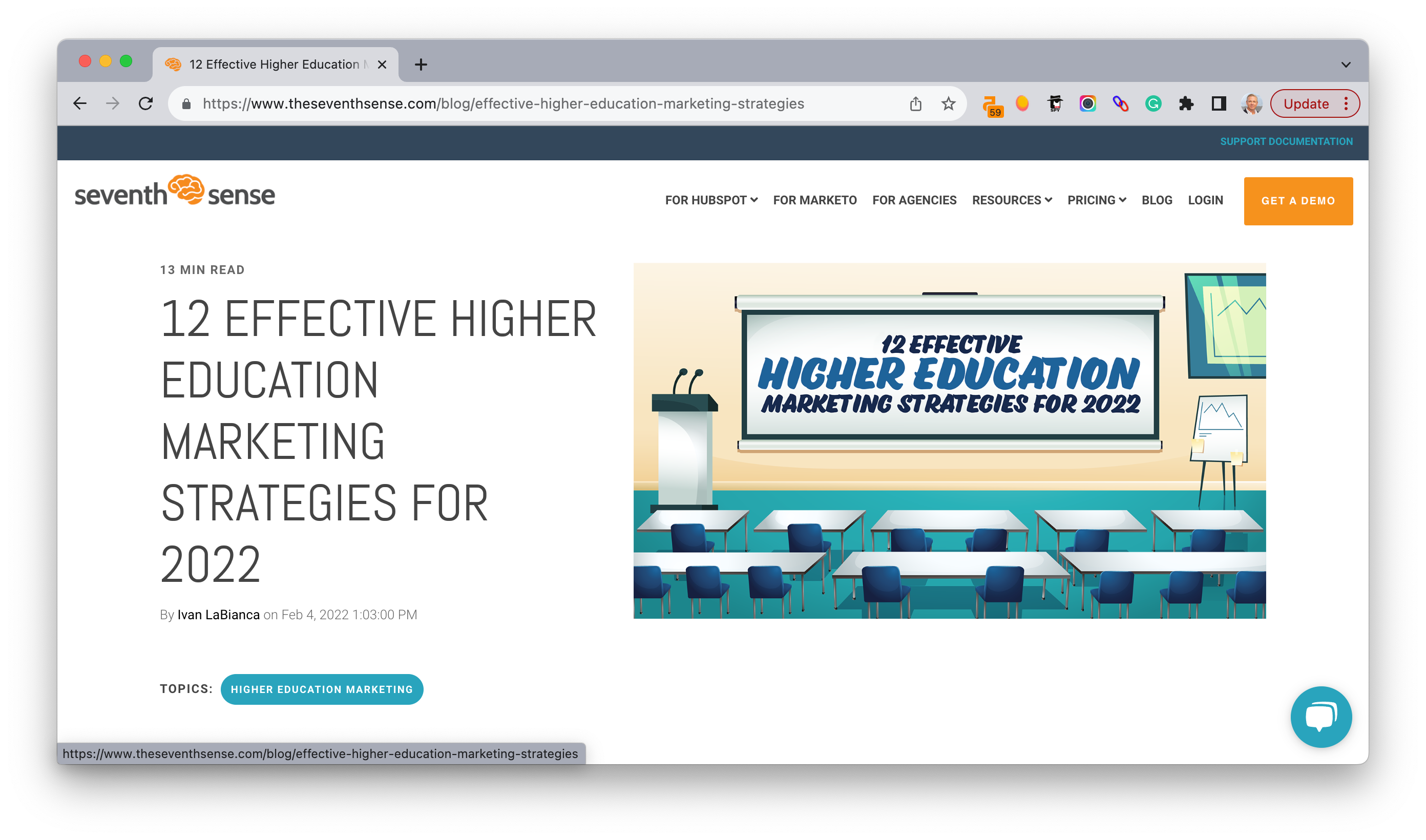This screenshot has width=1426, height=840.
Task: Open the dark mode square extension icon
Action: click(x=1220, y=103)
